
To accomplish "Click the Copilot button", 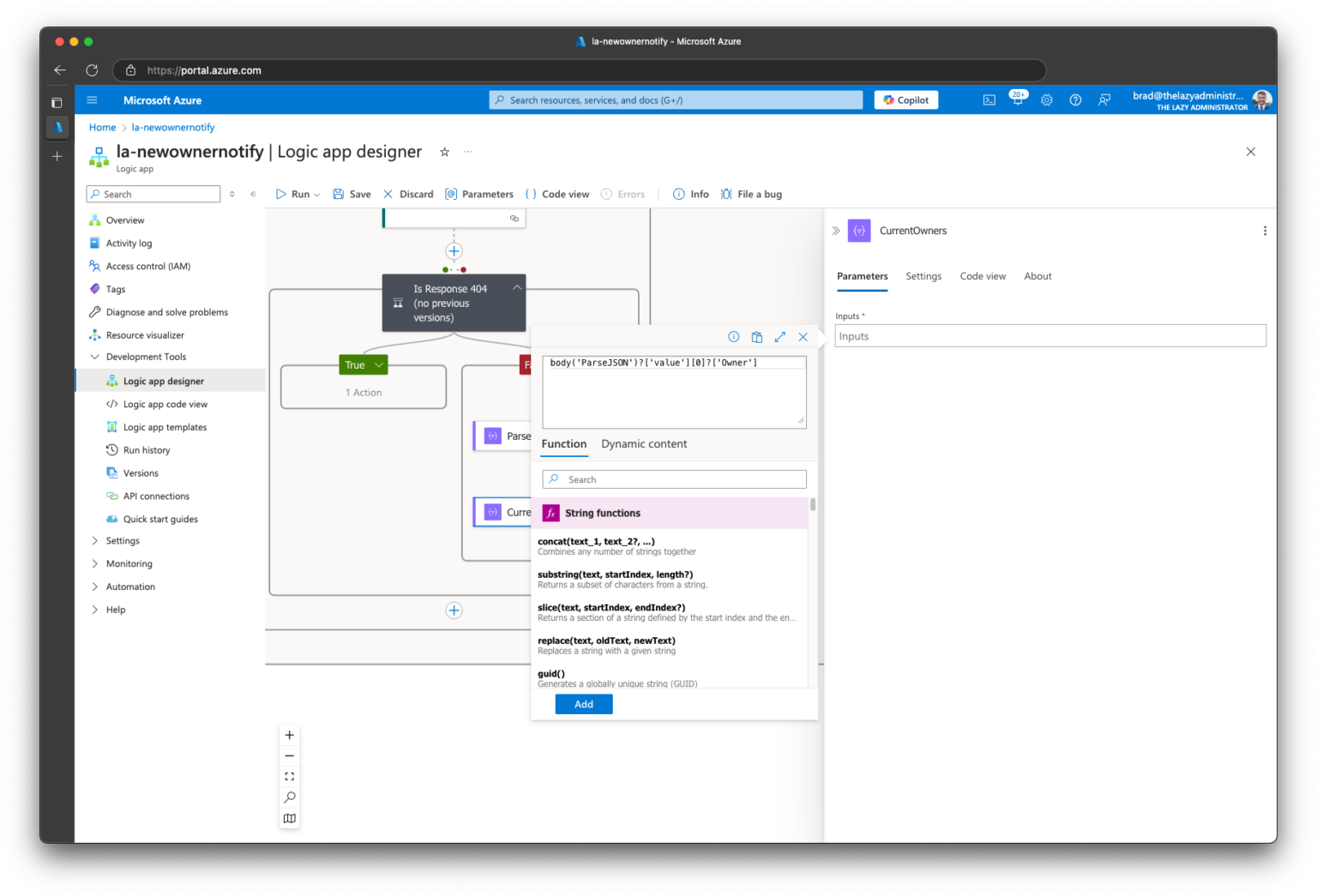I will coord(906,100).
